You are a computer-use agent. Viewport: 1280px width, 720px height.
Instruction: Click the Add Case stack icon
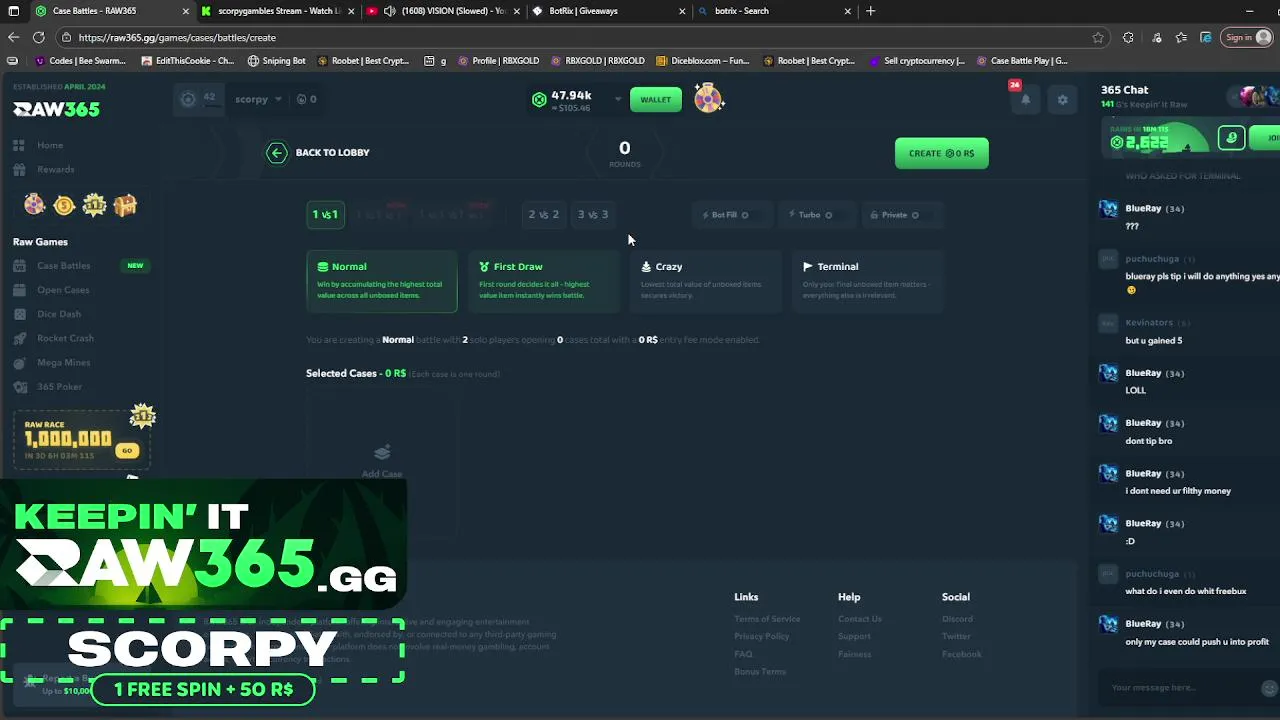click(x=382, y=453)
